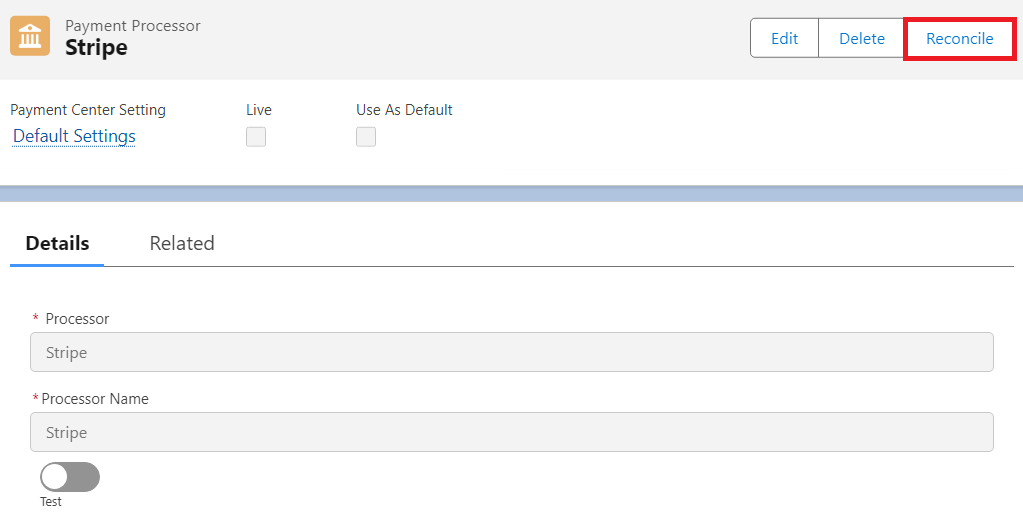Switch to the Related tab

[182, 243]
